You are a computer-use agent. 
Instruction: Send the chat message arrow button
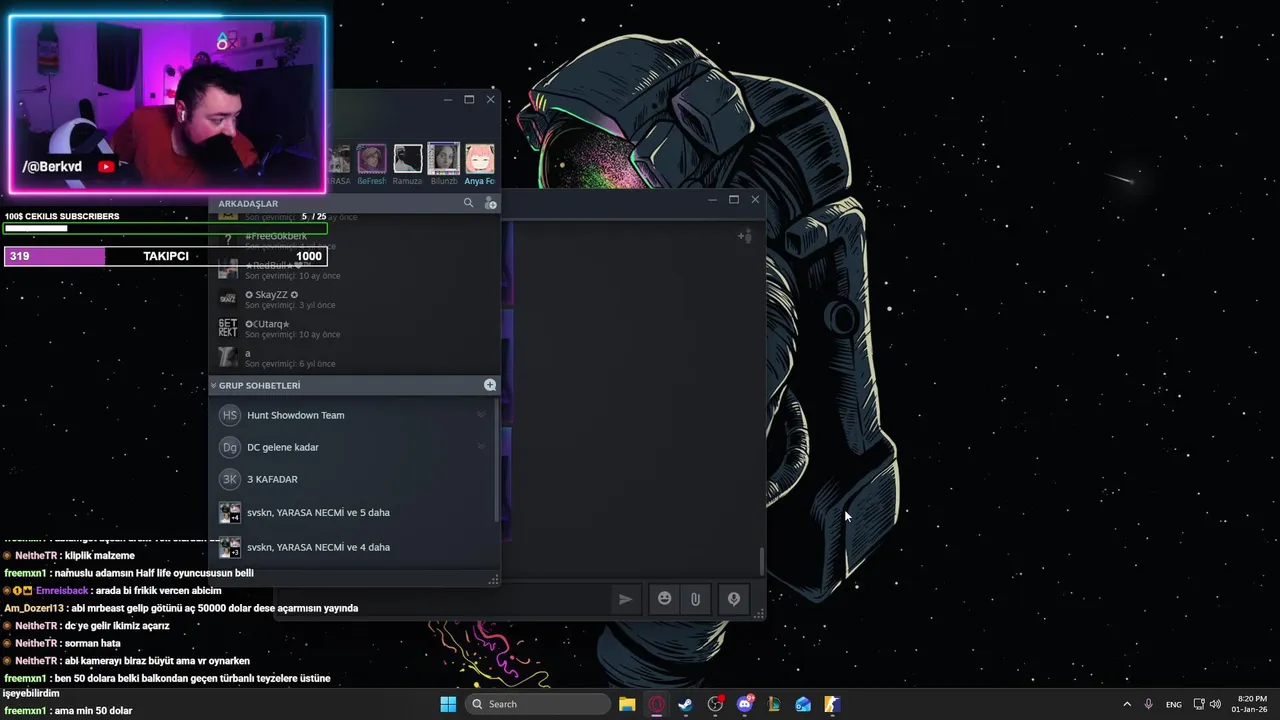point(625,599)
